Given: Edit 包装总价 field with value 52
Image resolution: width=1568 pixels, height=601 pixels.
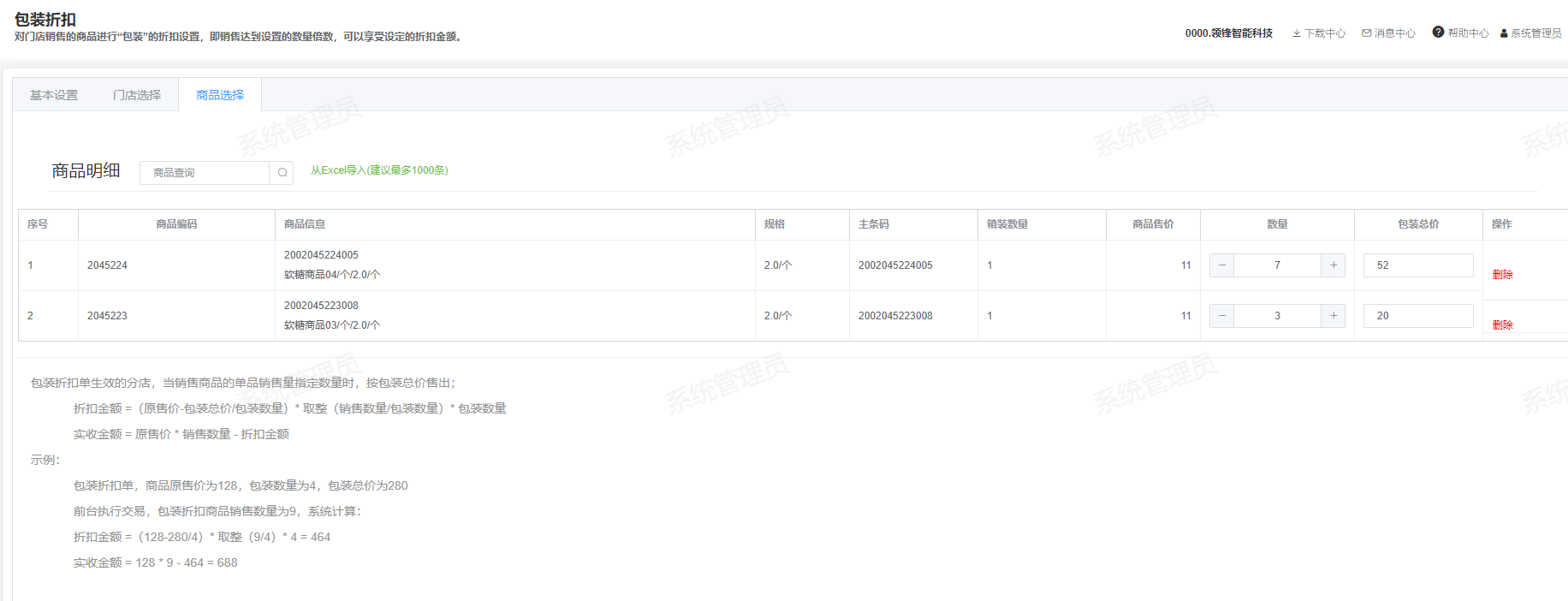Looking at the screenshot, I should pos(1418,265).
